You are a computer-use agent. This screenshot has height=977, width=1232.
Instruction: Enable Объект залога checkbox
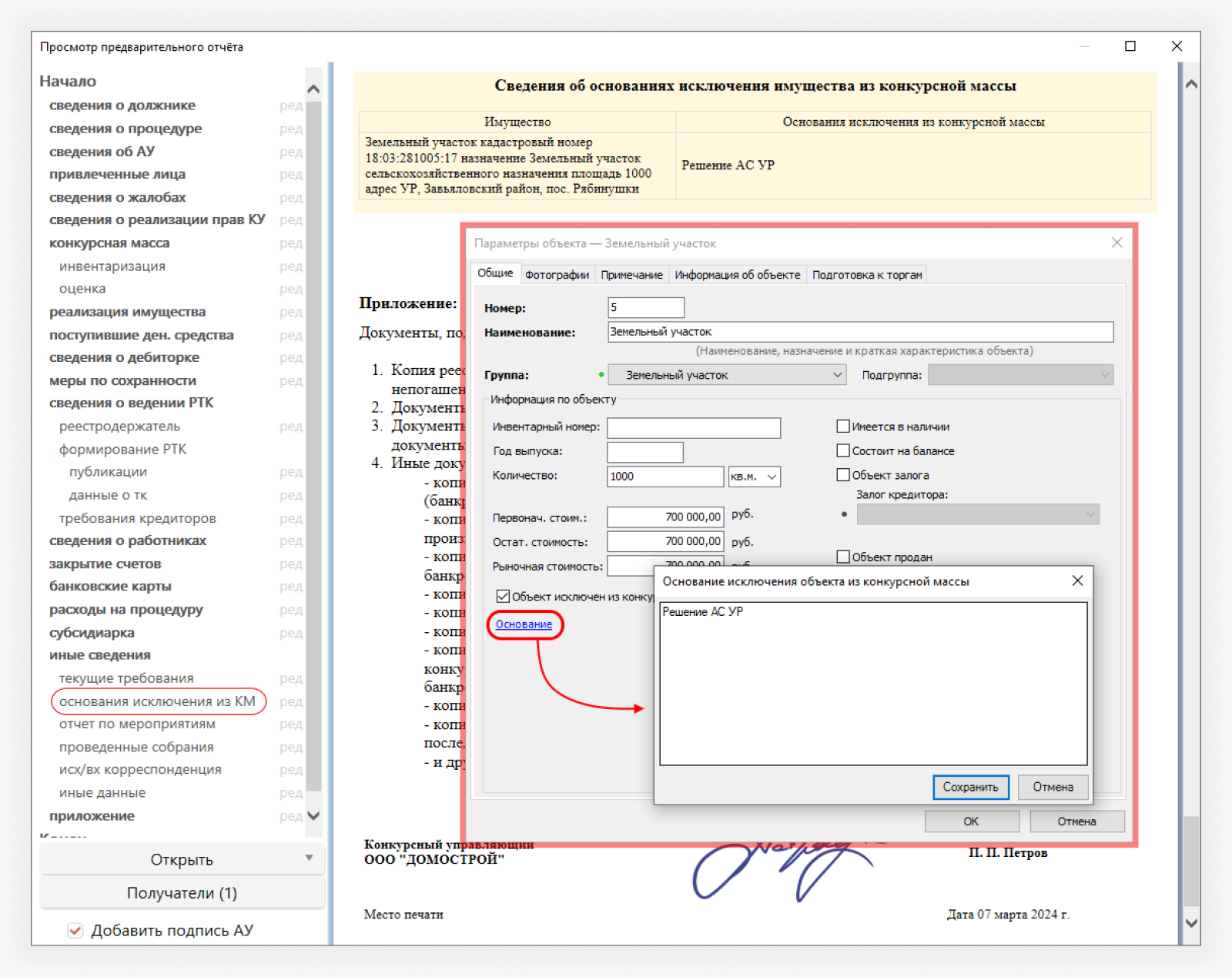tap(843, 475)
